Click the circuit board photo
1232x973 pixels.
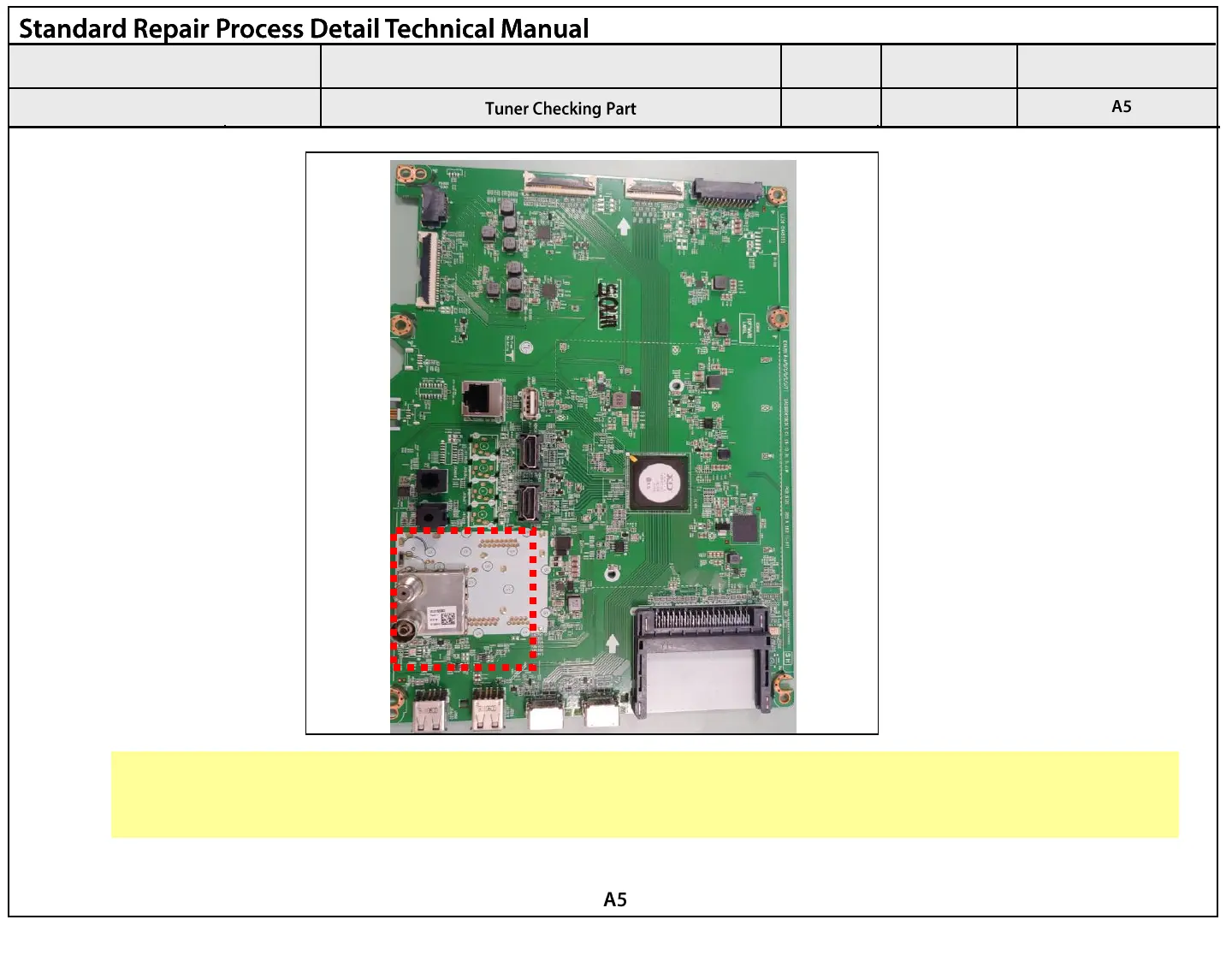tap(593, 447)
